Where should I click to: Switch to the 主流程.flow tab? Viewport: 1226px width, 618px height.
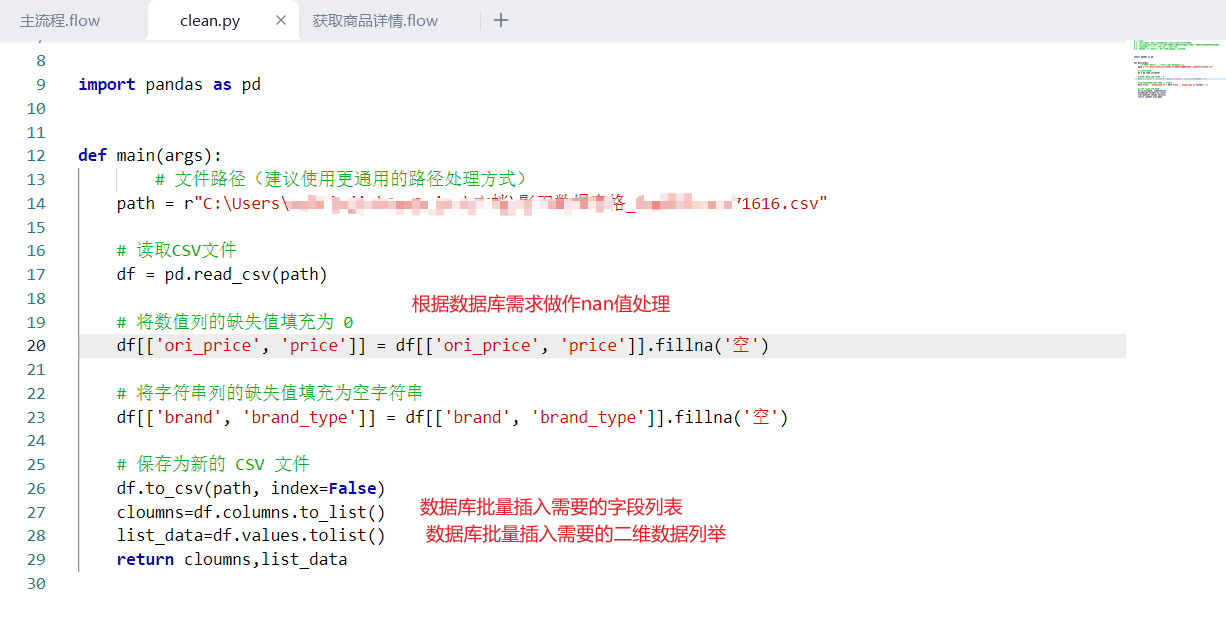click(60, 21)
